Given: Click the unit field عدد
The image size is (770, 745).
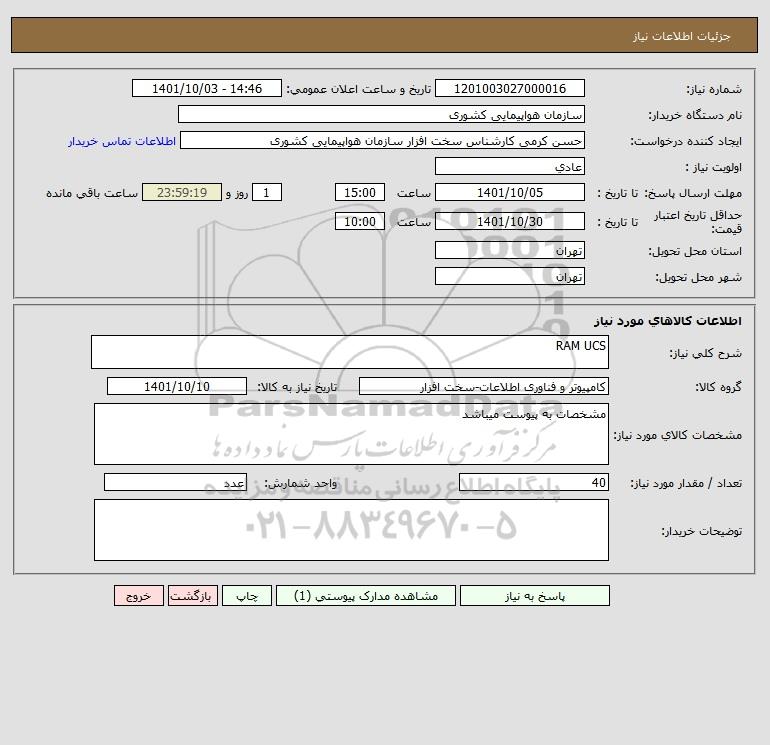Looking at the screenshot, I should [175, 482].
